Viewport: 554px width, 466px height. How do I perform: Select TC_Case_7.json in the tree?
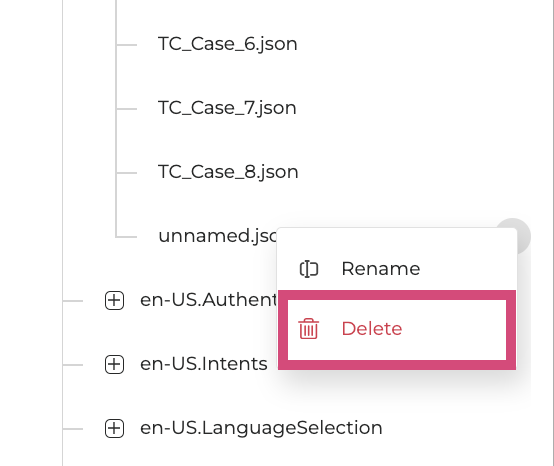tap(227, 108)
